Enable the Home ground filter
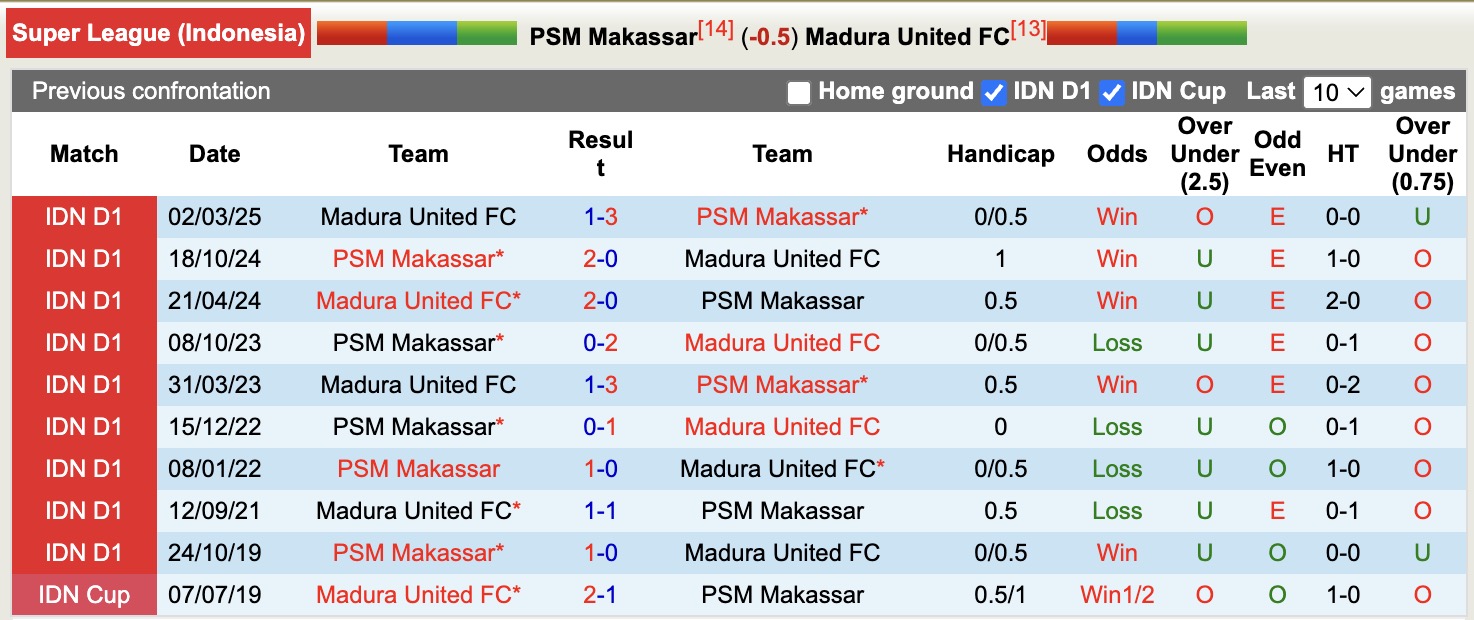This screenshot has width=1474, height=620. click(x=798, y=91)
